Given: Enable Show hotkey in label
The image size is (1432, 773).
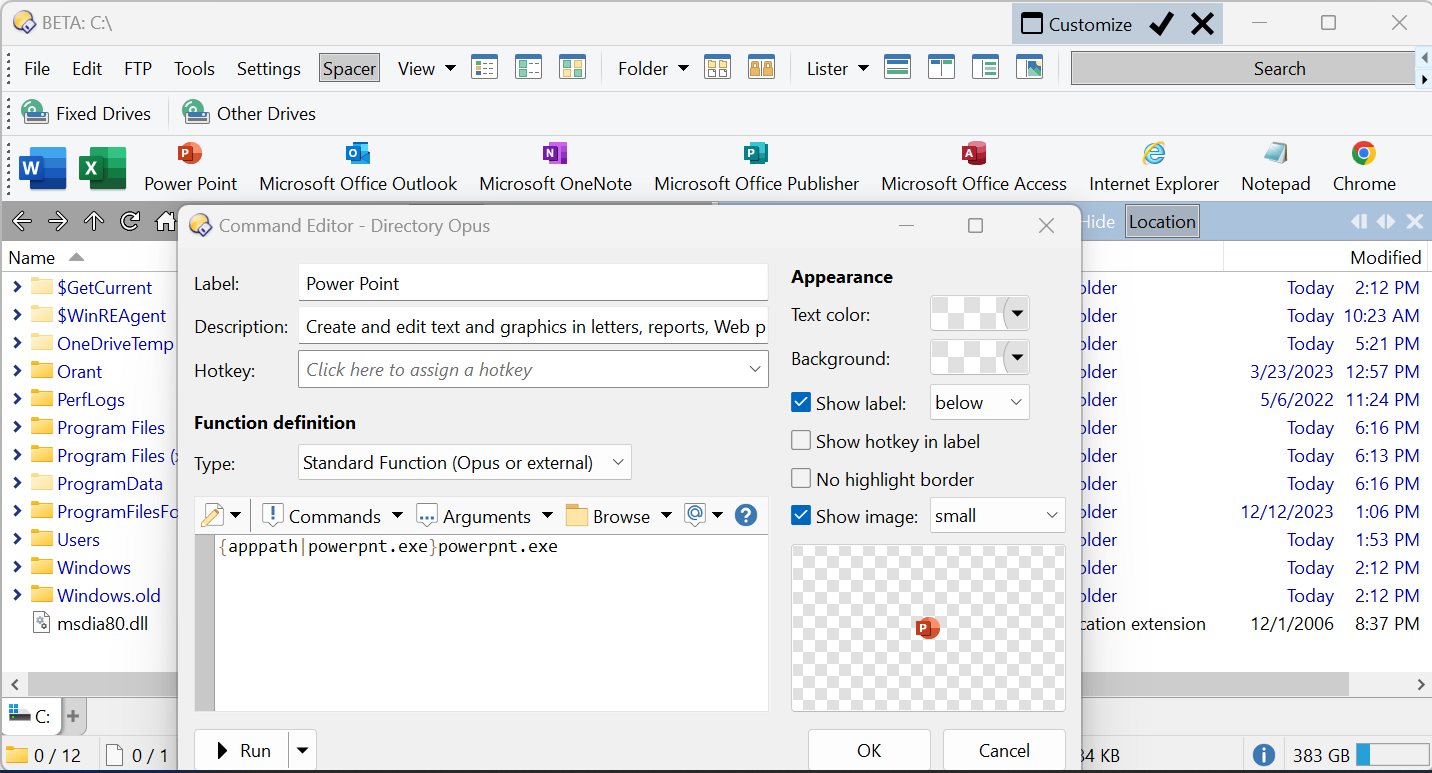Looking at the screenshot, I should coord(801,441).
